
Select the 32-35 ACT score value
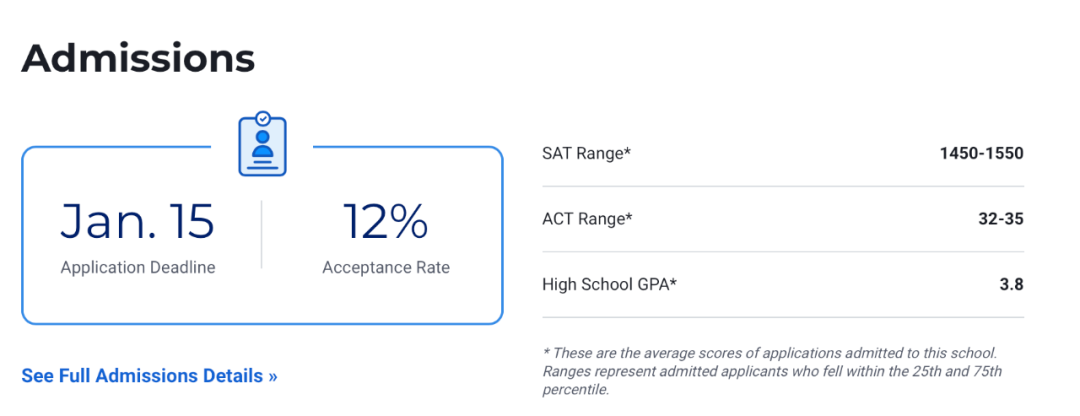click(x=997, y=219)
